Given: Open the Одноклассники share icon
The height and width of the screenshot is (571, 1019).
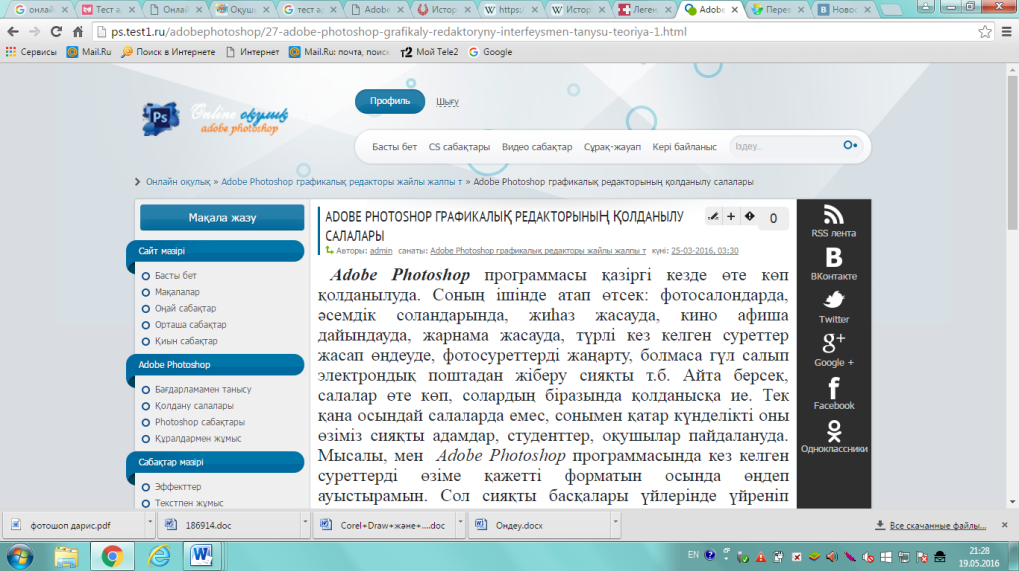Looking at the screenshot, I should [x=834, y=431].
